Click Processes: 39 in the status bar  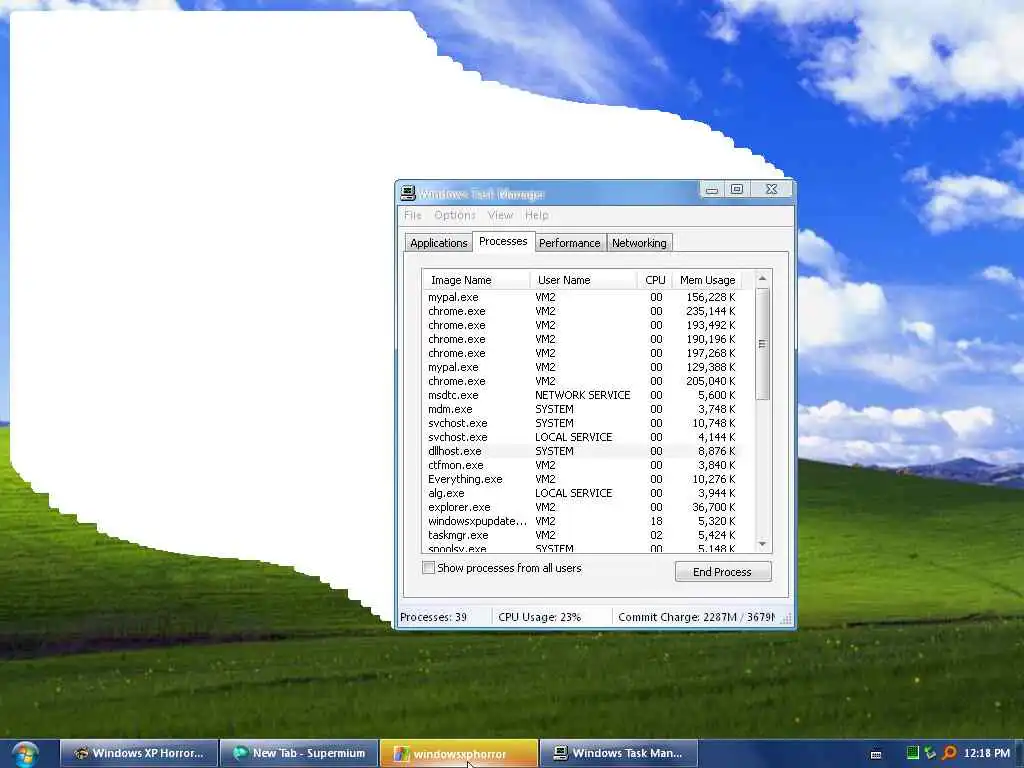pyautogui.click(x=434, y=616)
